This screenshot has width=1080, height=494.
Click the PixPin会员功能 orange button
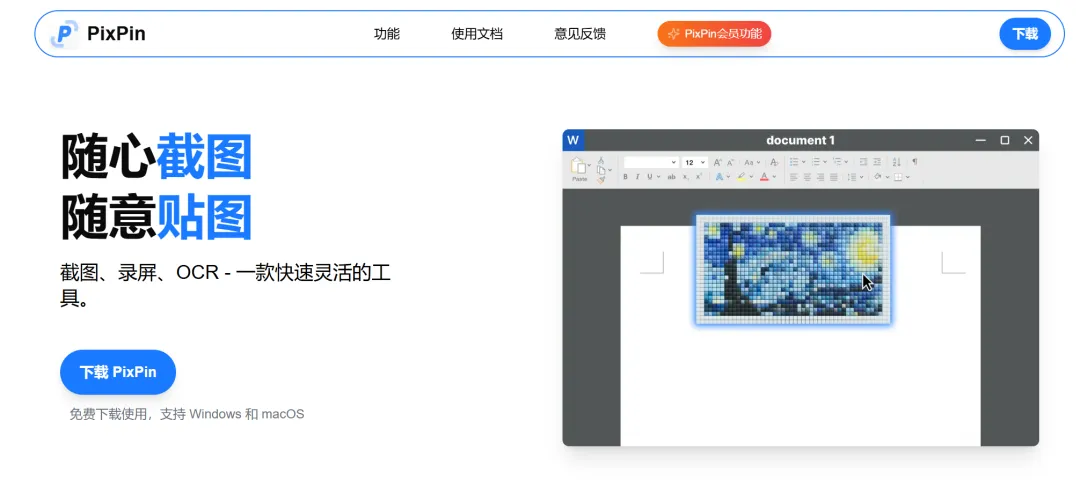coord(714,34)
